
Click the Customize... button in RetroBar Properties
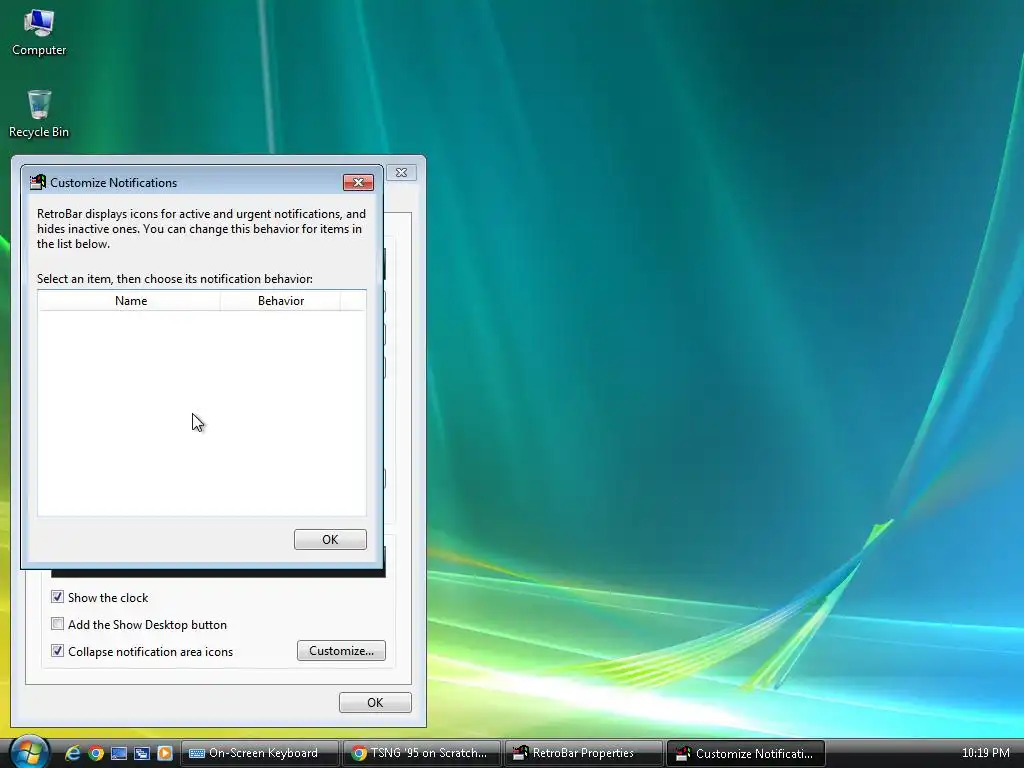point(341,650)
